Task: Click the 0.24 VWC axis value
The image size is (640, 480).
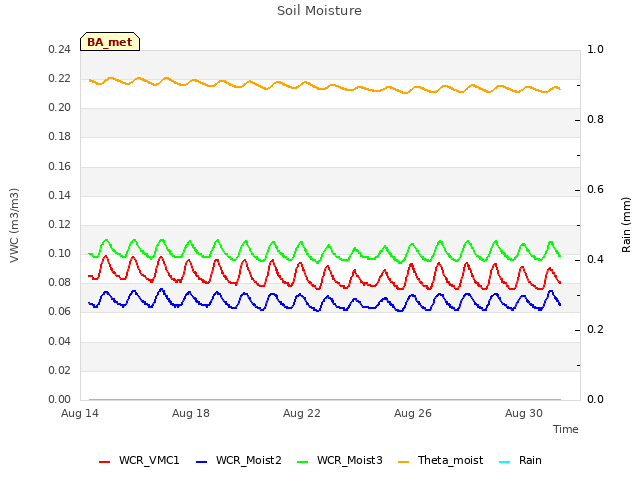Action: (60, 50)
